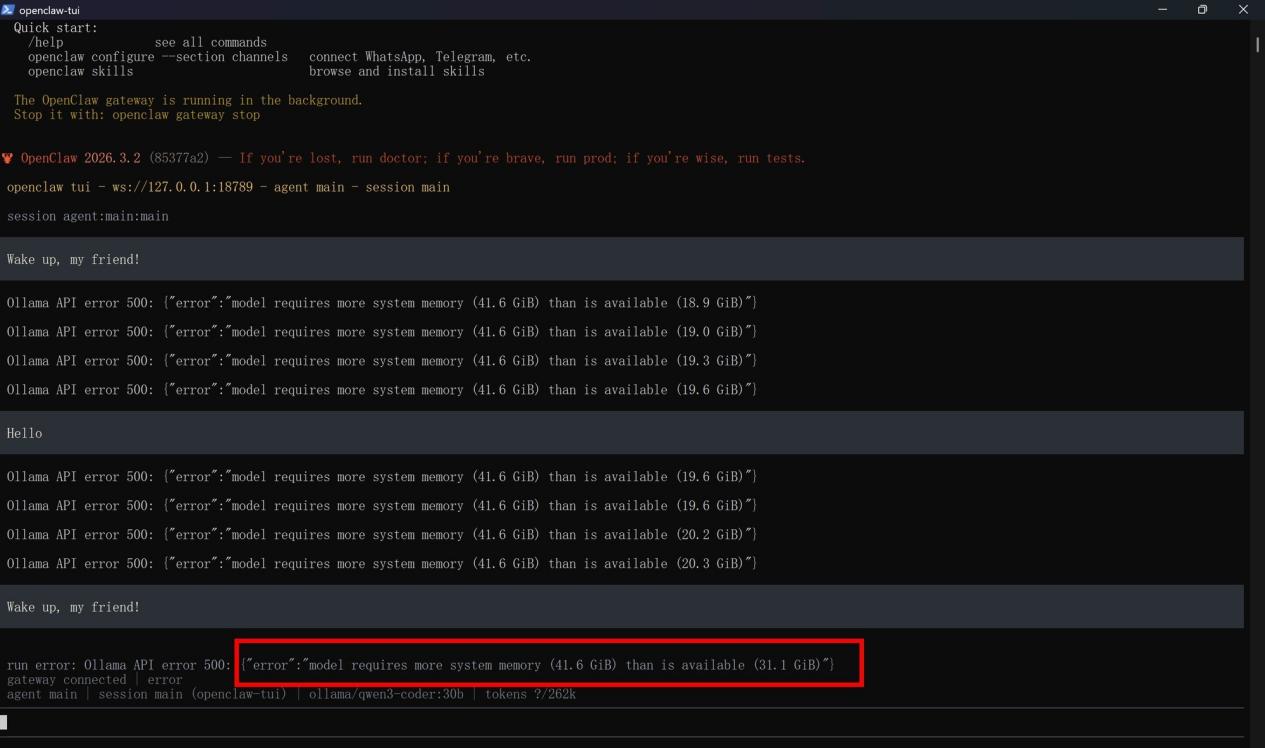1265x748 pixels.
Task: Close the openclaw-tui terminal window
Action: 1243,9
